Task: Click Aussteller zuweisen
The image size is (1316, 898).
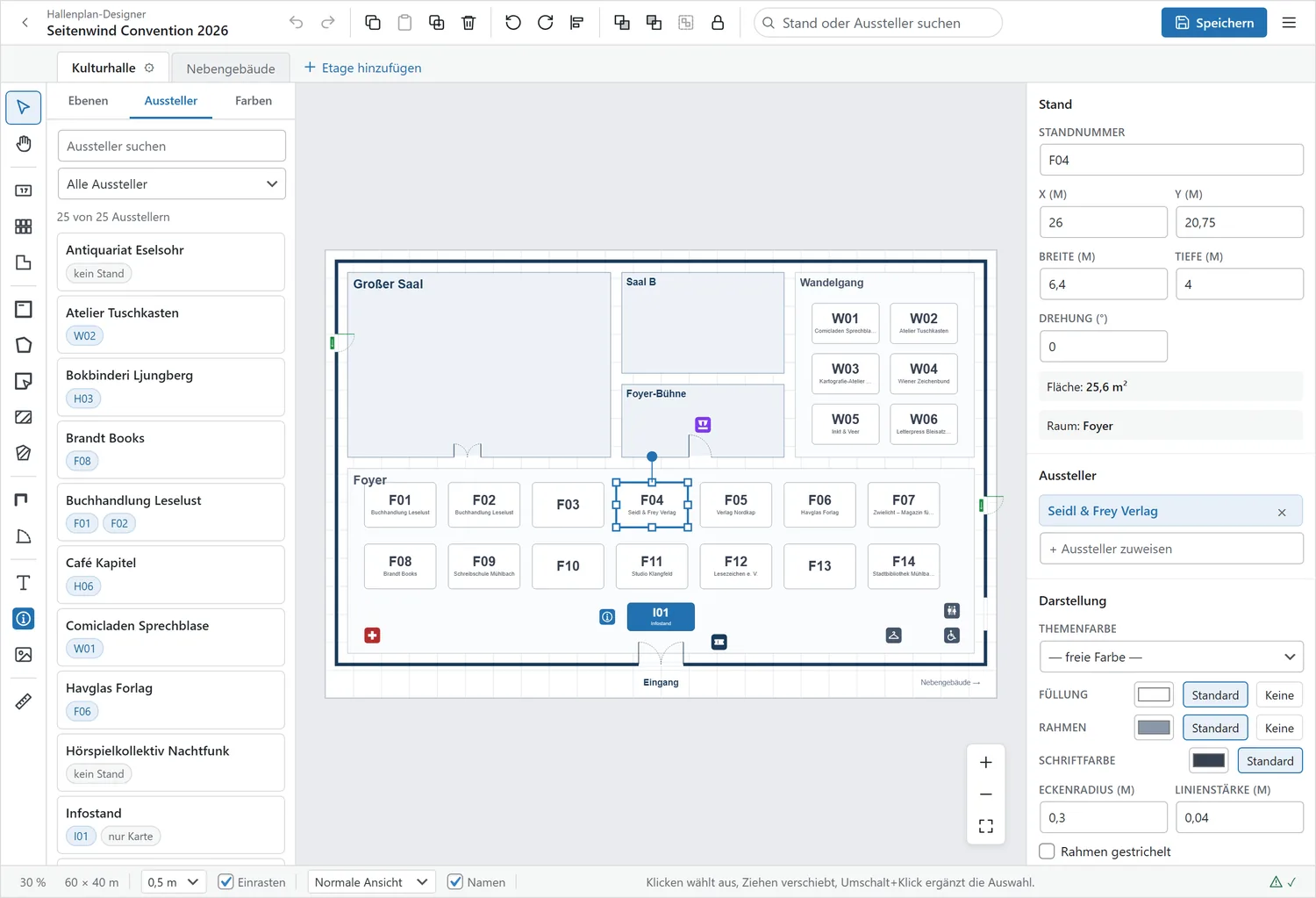Action: (1171, 549)
